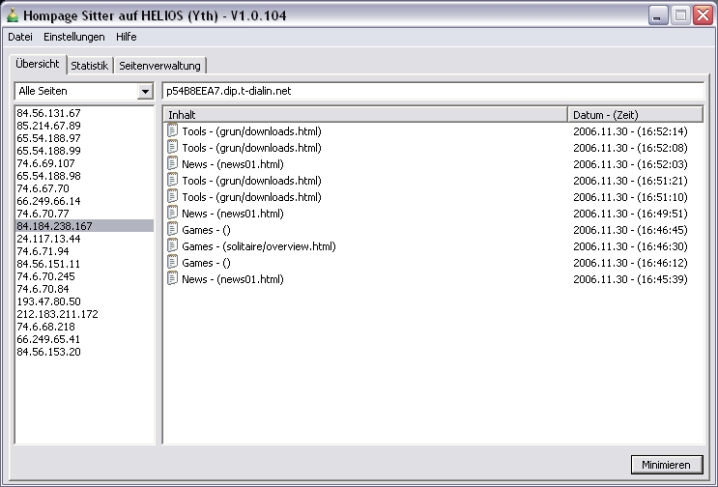Image resolution: width=718 pixels, height=487 pixels.
Task: Open the Einstellungen menu
Action: coord(74,37)
